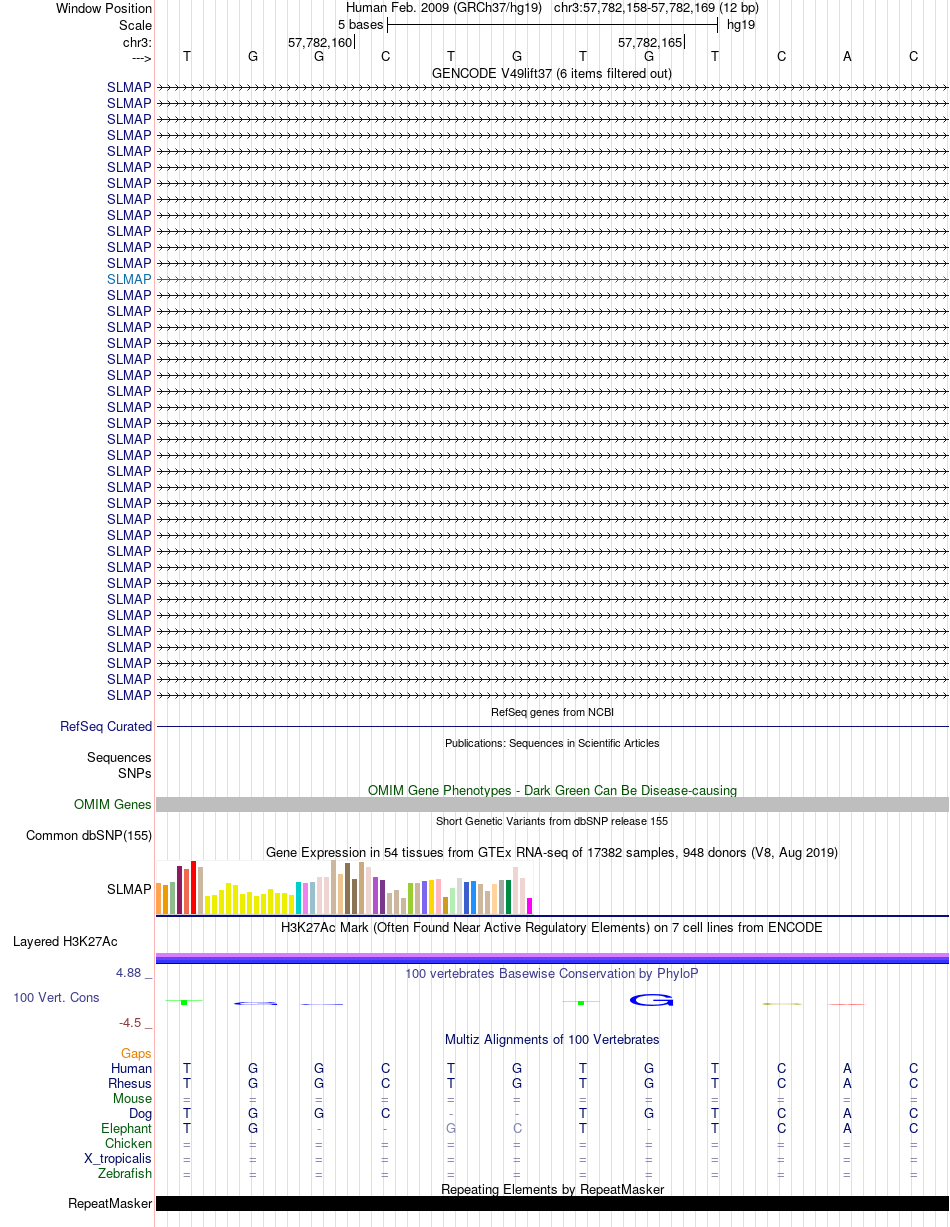The height and width of the screenshot is (1227, 950).
Task: Click the A base in chr3 sequence row
Action: pos(847,57)
